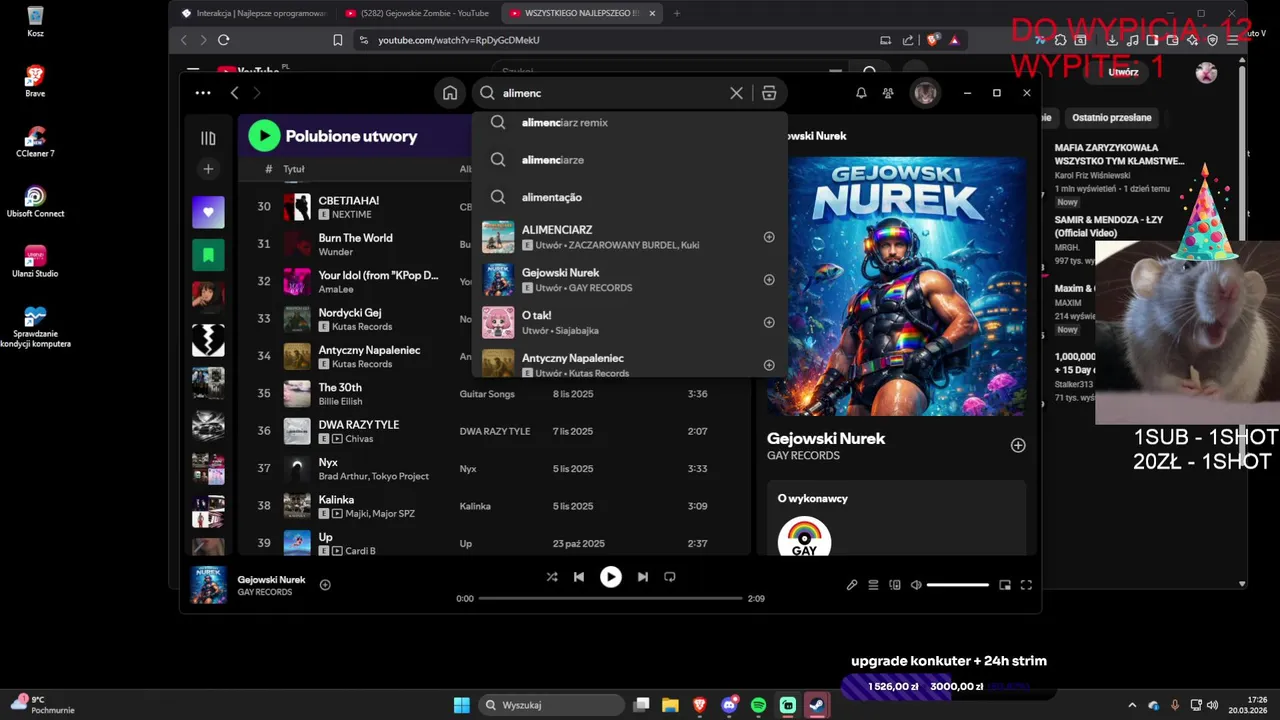Click the Spotify Home icon
This screenshot has height=720, width=1280.
click(x=450, y=93)
